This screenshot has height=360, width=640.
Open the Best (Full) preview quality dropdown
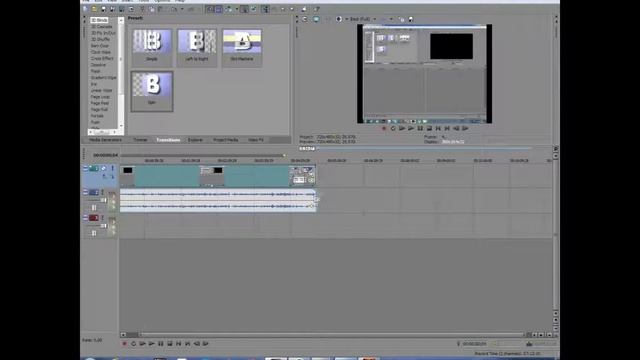[363, 19]
